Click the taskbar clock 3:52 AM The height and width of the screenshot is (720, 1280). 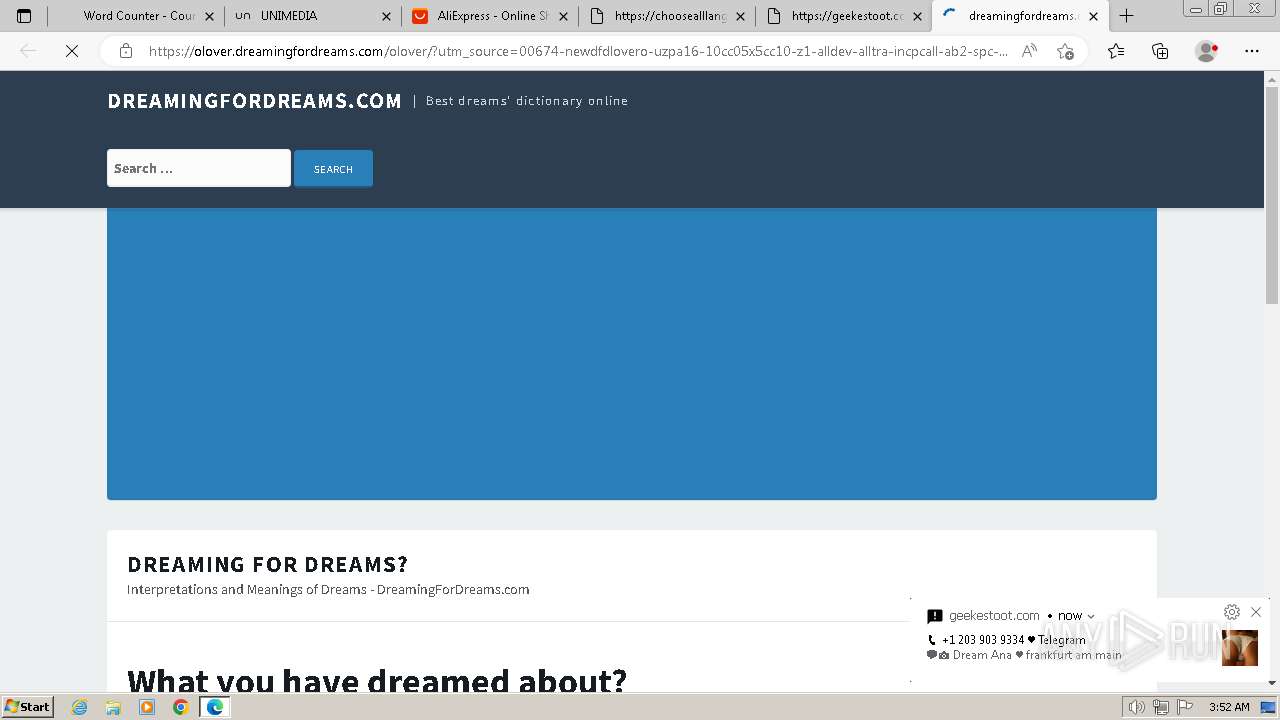pos(1229,707)
